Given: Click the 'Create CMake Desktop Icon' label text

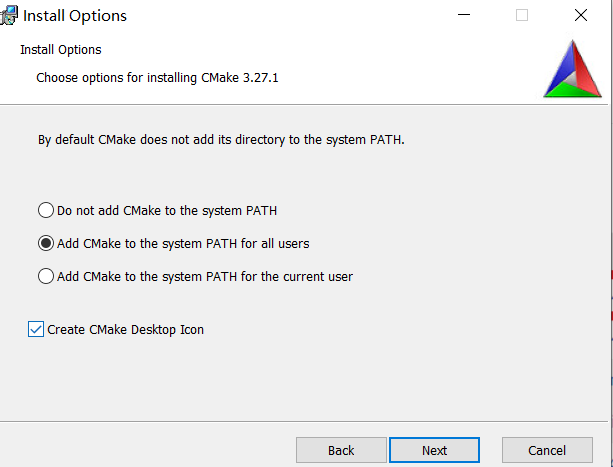Looking at the screenshot, I should [x=125, y=329].
